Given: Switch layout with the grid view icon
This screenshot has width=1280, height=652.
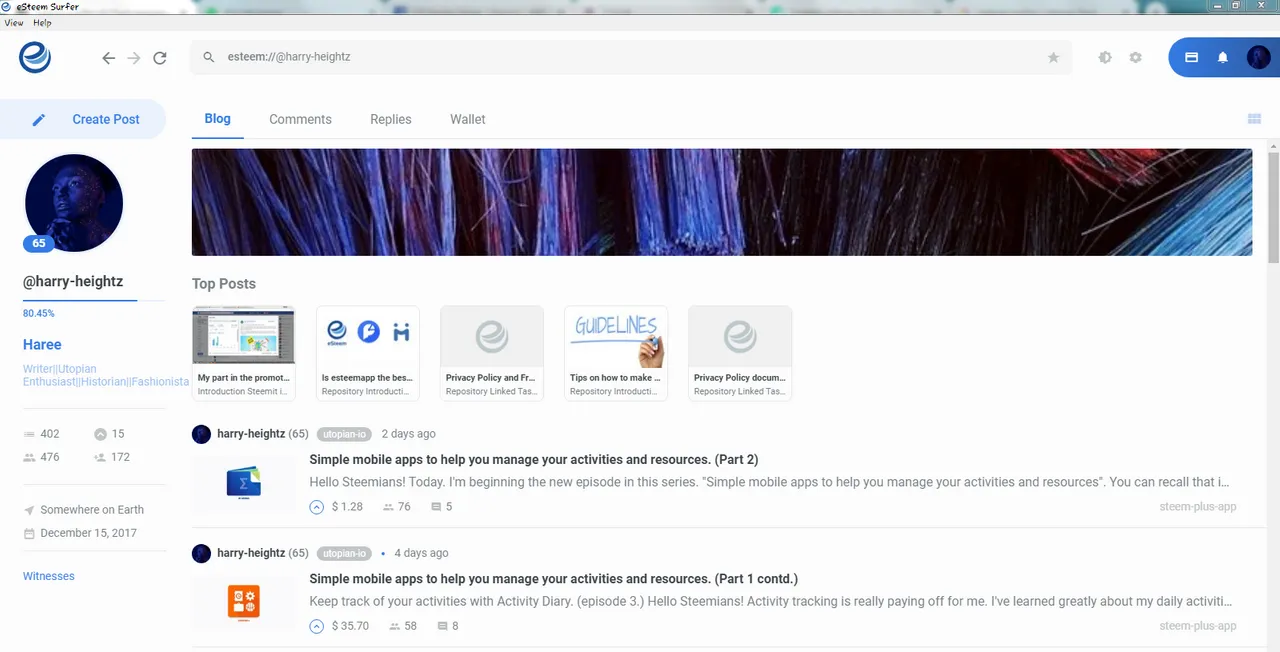Looking at the screenshot, I should [x=1254, y=119].
